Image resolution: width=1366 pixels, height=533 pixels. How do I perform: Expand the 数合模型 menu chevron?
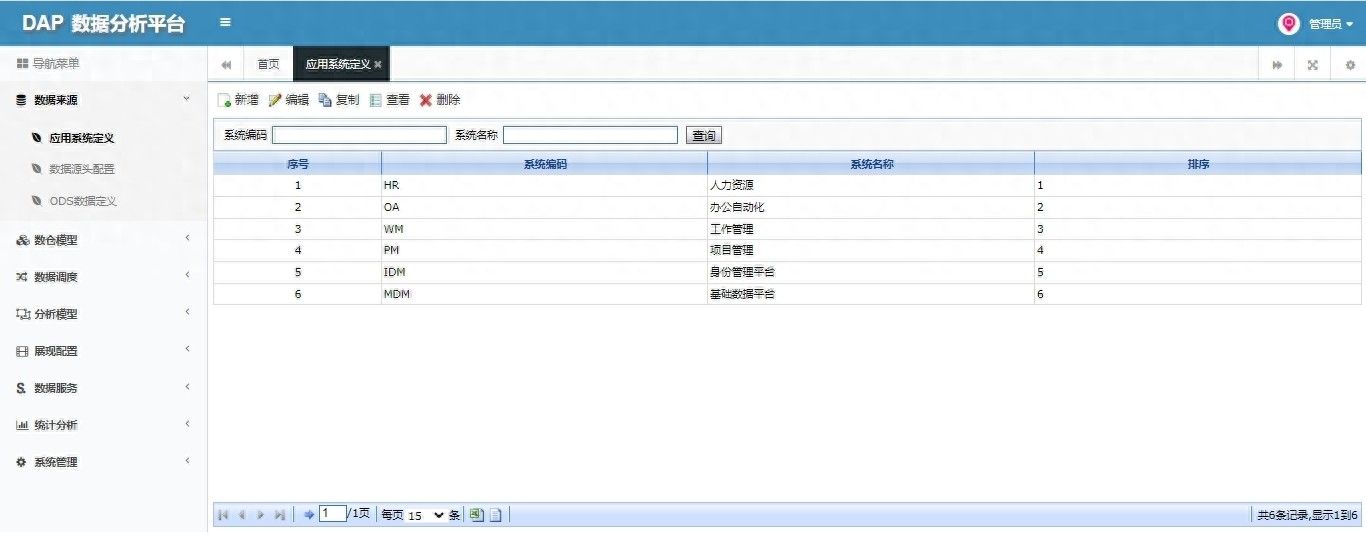coord(187,238)
